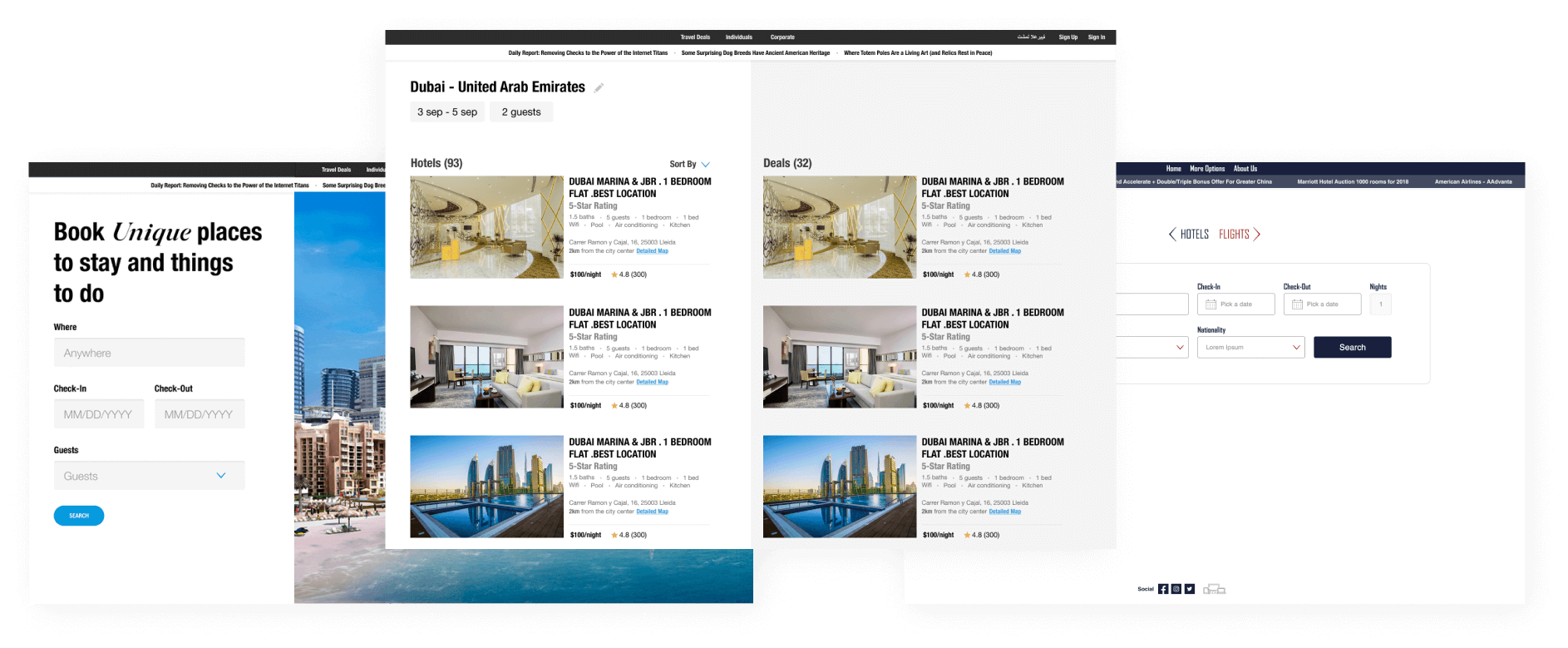Click the Check-Out MM/DD/YYYY field
Screen dimensions: 1568x648
click(x=200, y=414)
